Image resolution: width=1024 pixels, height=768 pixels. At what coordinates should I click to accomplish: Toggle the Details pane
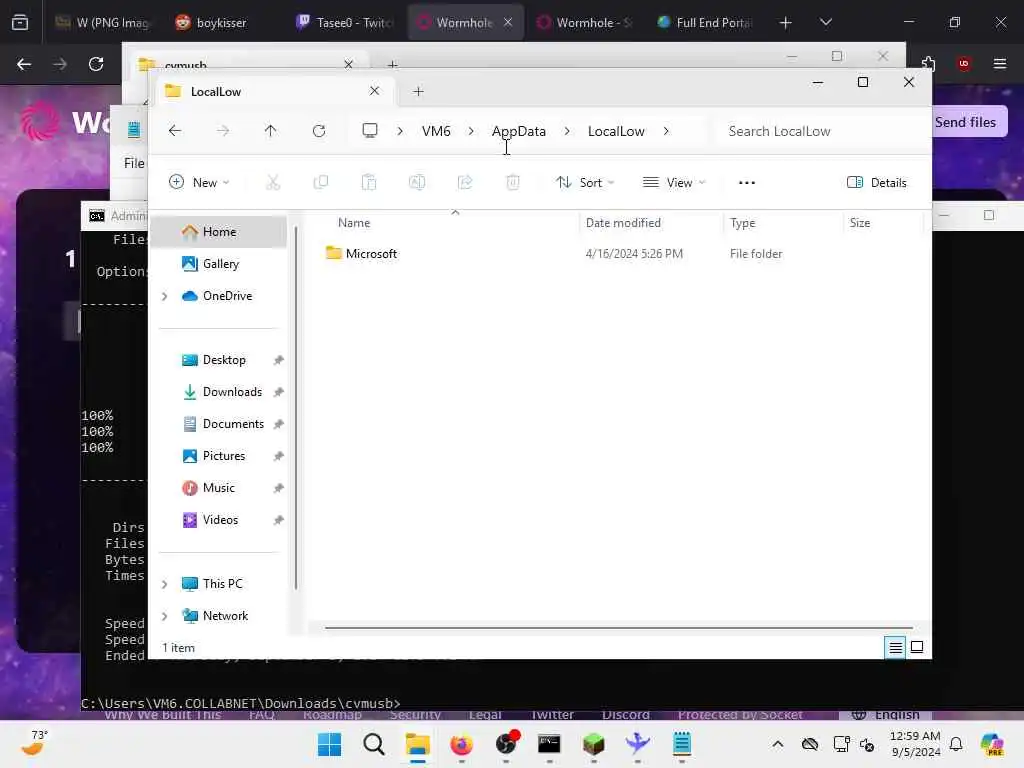pos(876,183)
